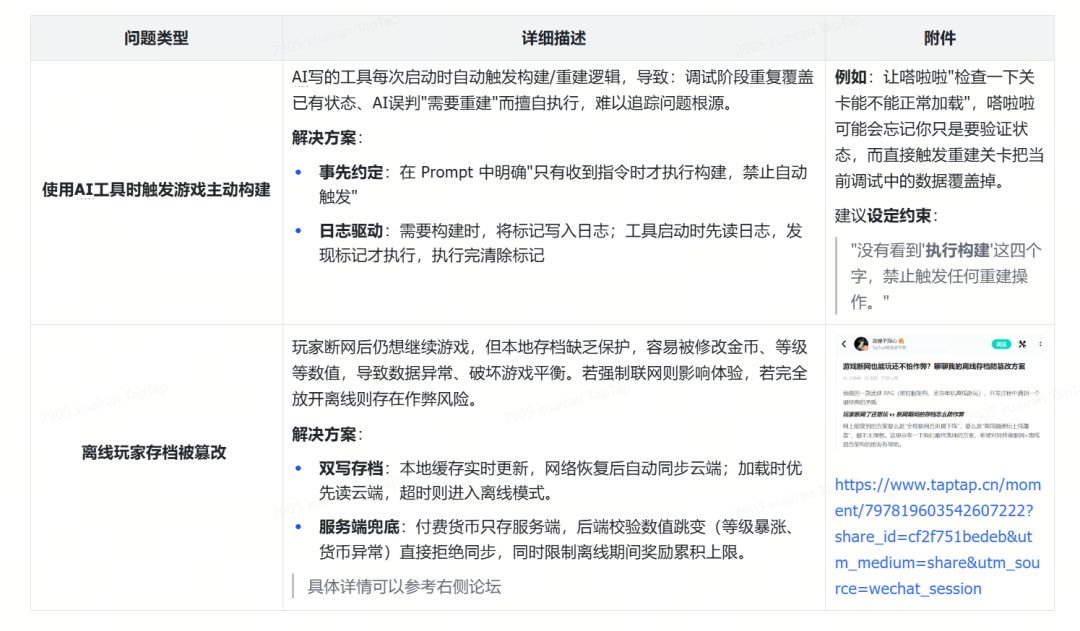
Task: Click the quote '具体详情可以参考右侧论坛'
Action: tap(404, 587)
